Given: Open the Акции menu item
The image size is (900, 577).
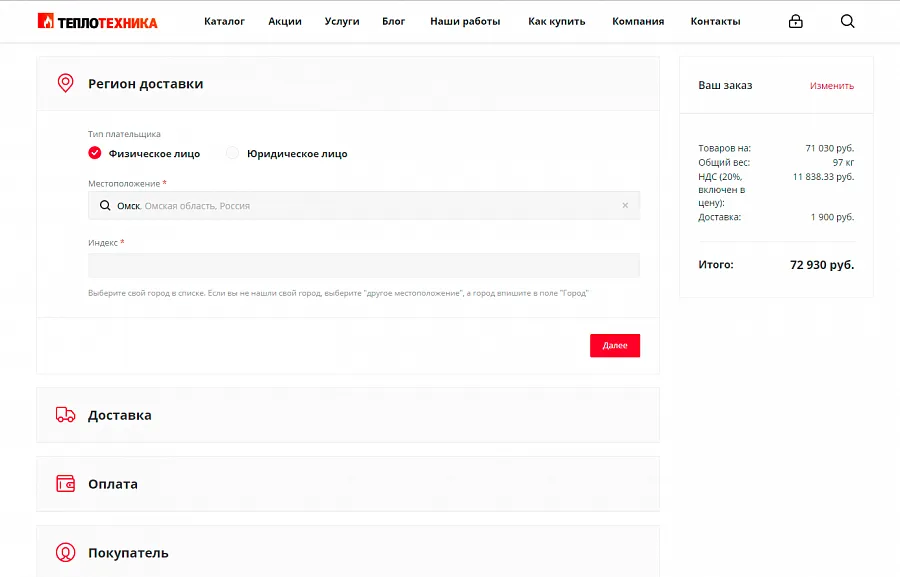Looking at the screenshot, I should click(285, 21).
